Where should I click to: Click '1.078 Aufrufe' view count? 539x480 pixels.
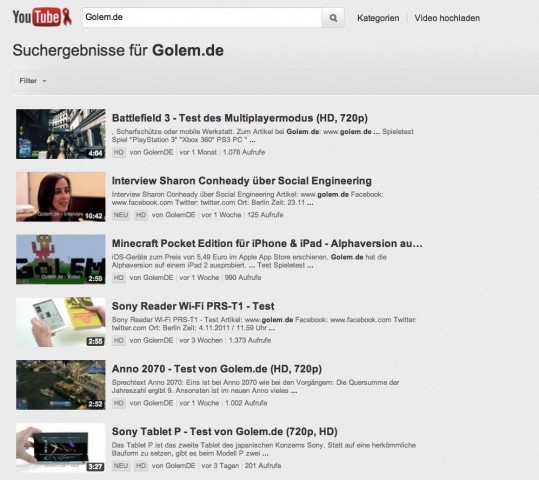click(x=244, y=152)
